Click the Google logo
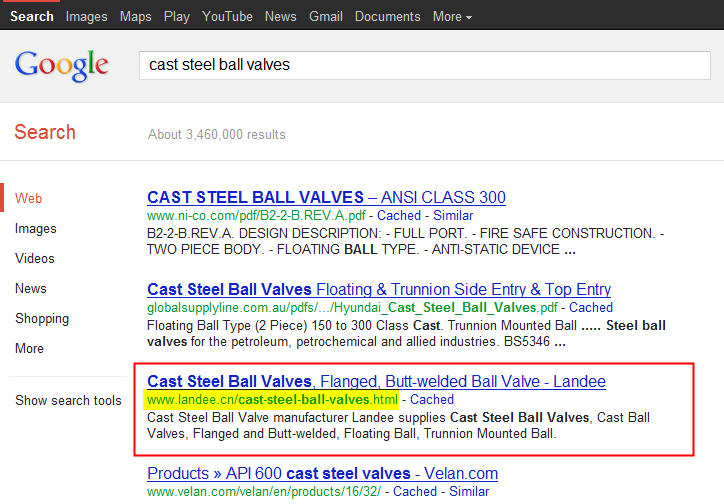Image resolution: width=724 pixels, height=504 pixels. (x=62, y=66)
